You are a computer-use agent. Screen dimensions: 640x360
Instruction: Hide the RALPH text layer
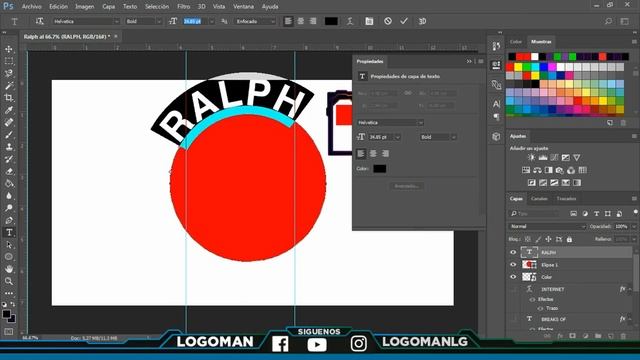513,252
